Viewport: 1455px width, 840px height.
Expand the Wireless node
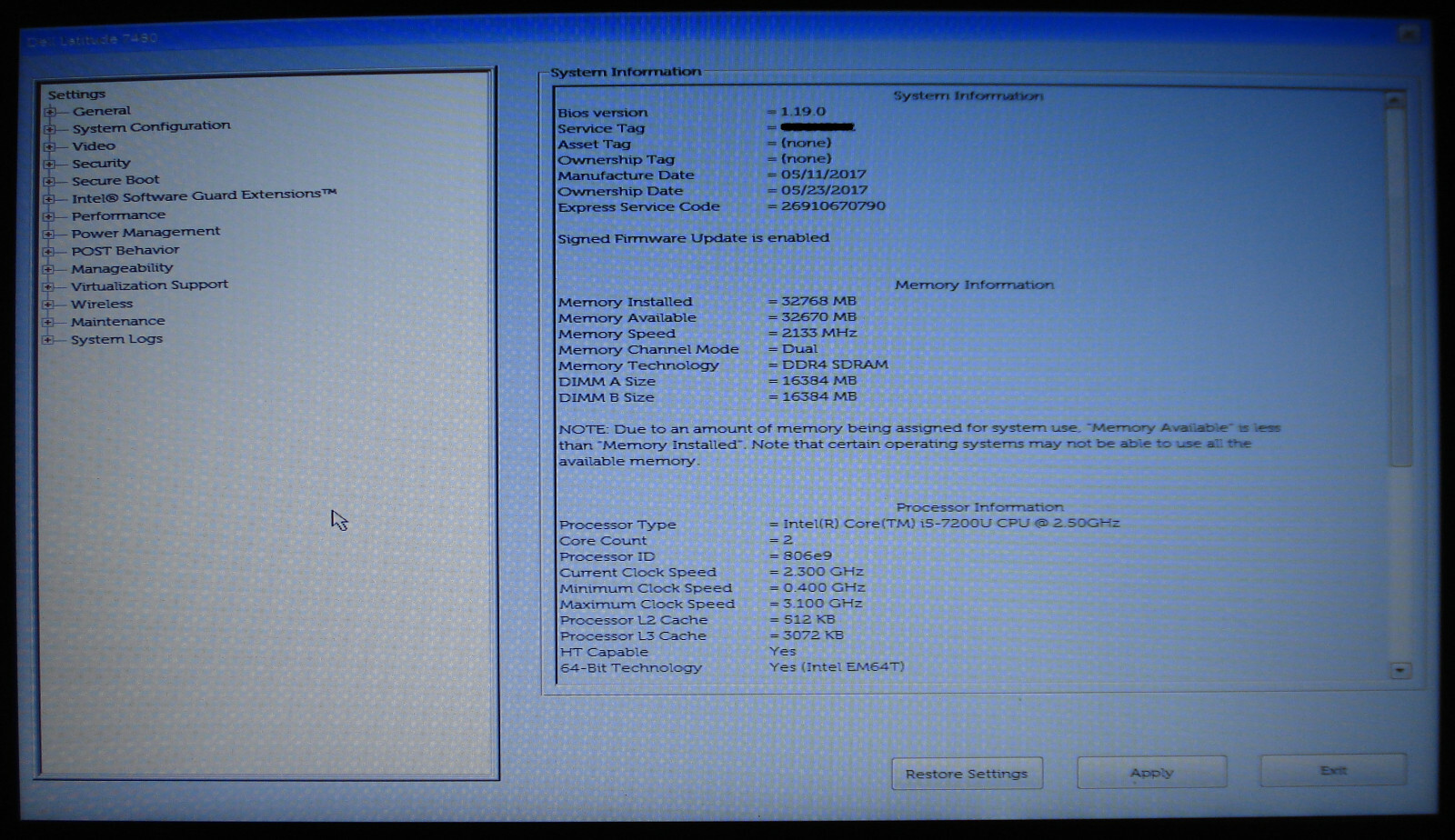click(48, 305)
